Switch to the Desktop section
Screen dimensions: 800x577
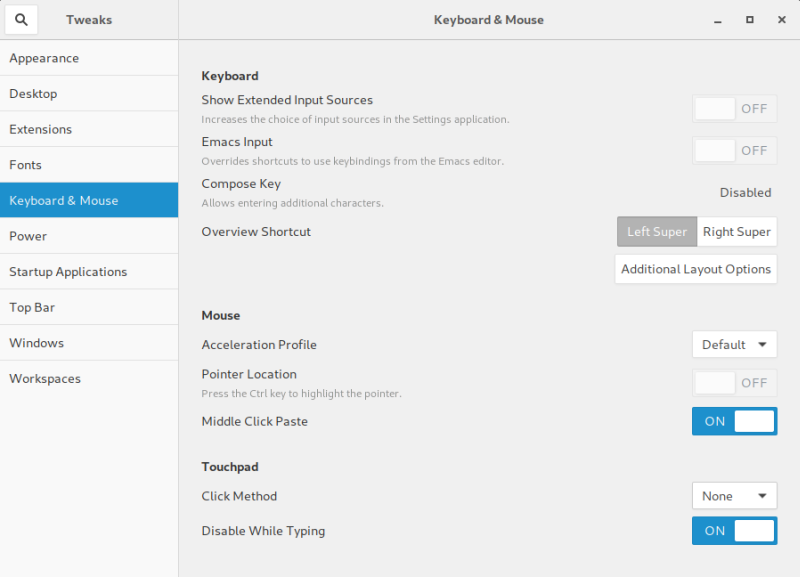point(31,93)
